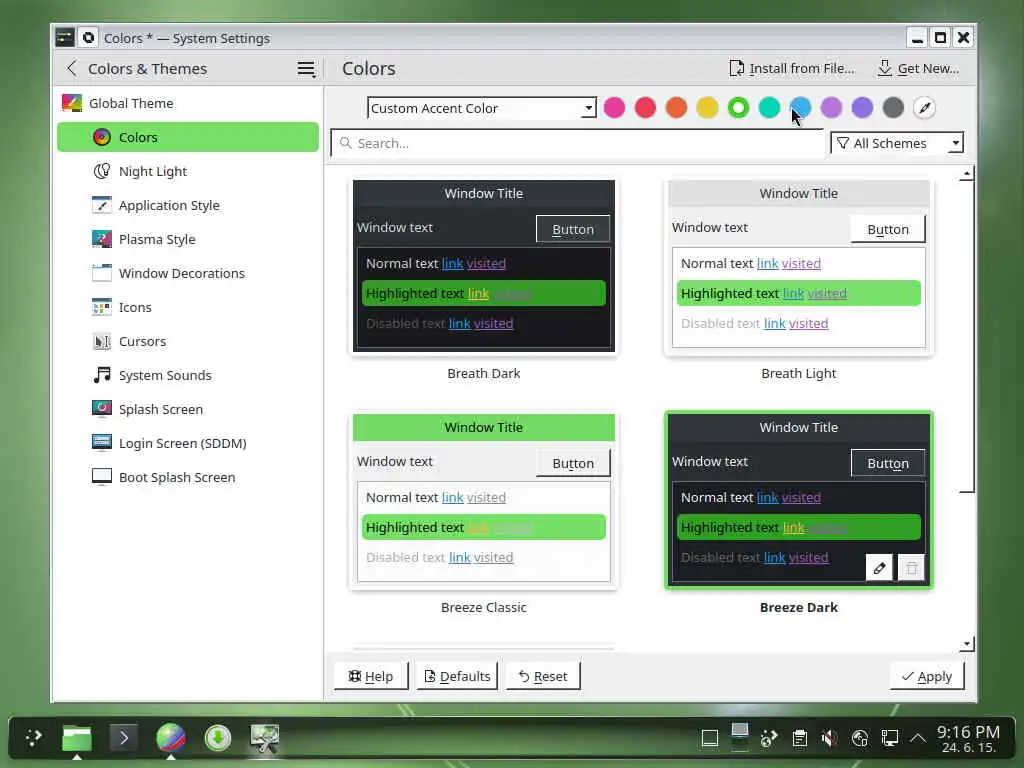Open Application Style settings
The image size is (1024, 768).
click(188, 205)
